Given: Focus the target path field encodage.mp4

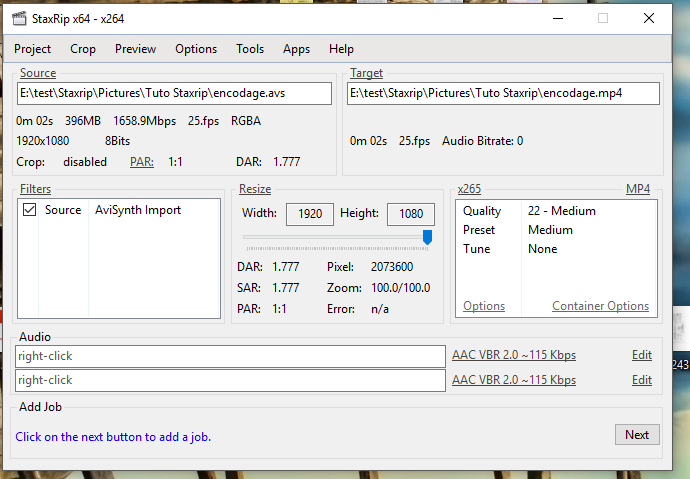Looking at the screenshot, I should [503, 93].
